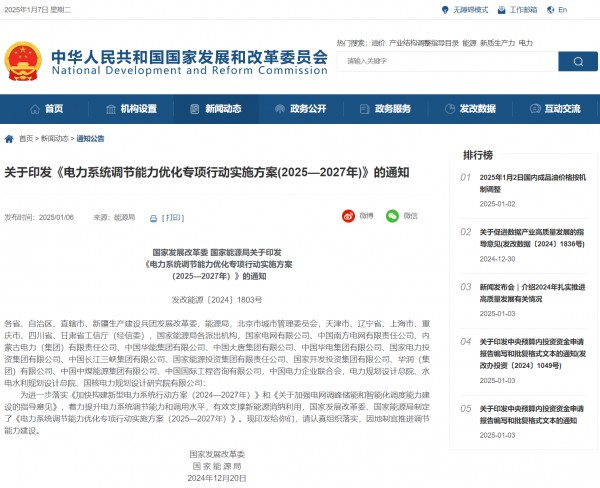
Task: Click the national emblem logo
Action: (x=23, y=61)
